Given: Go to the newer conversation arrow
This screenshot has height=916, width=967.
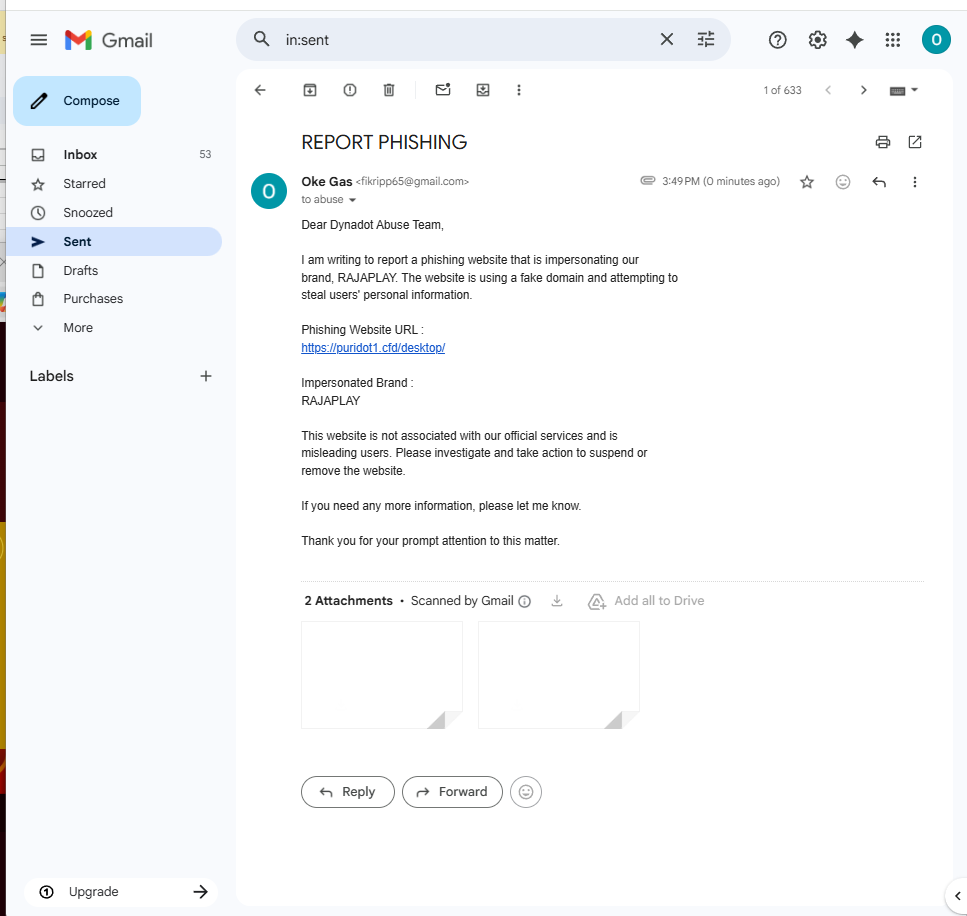Looking at the screenshot, I should click(x=828, y=90).
